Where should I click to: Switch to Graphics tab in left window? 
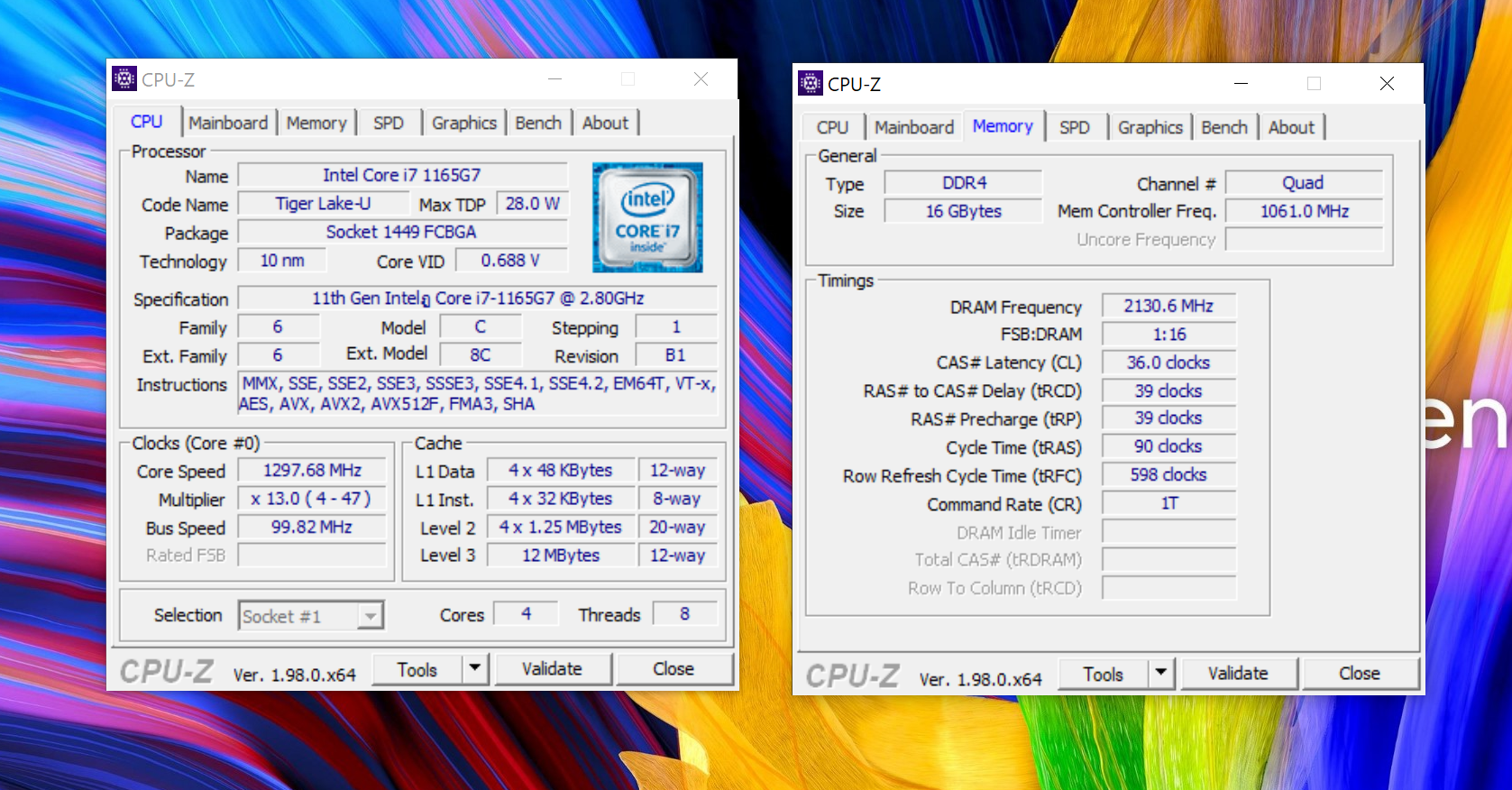pyautogui.click(x=464, y=123)
